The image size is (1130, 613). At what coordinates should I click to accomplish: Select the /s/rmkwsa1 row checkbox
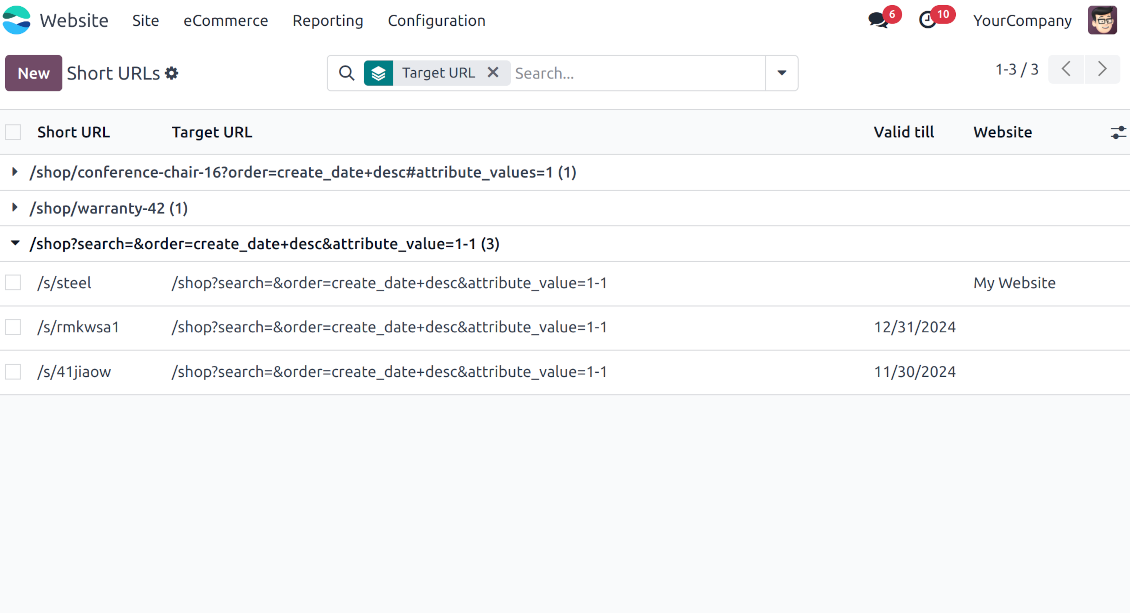pos(13,327)
